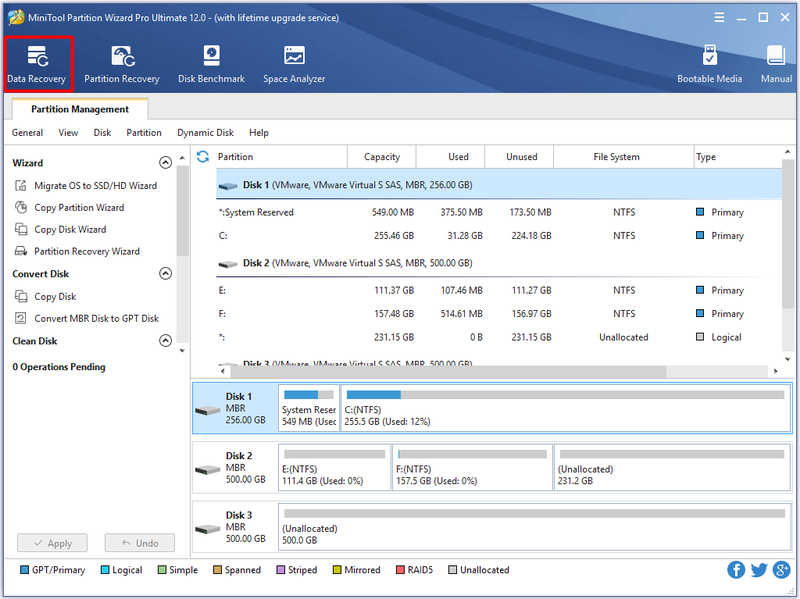This screenshot has width=800, height=599.
Task: Click the Undo button
Action: 140,543
